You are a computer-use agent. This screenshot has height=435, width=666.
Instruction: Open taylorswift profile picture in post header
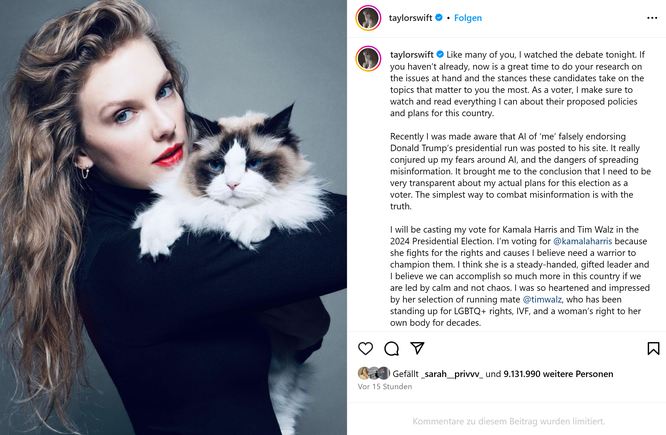pyautogui.click(x=368, y=18)
